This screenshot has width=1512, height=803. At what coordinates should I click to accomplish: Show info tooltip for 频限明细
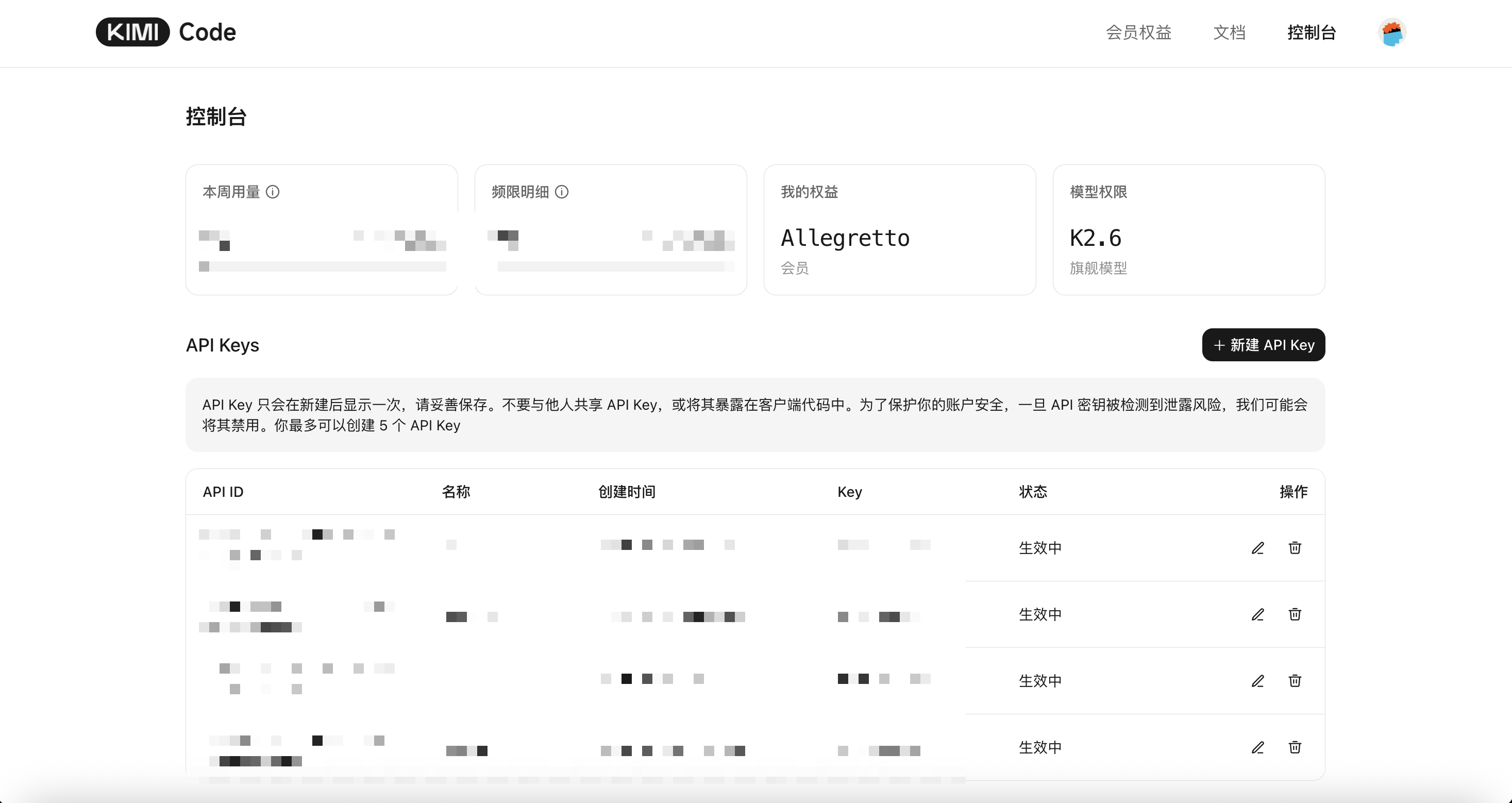(562, 192)
